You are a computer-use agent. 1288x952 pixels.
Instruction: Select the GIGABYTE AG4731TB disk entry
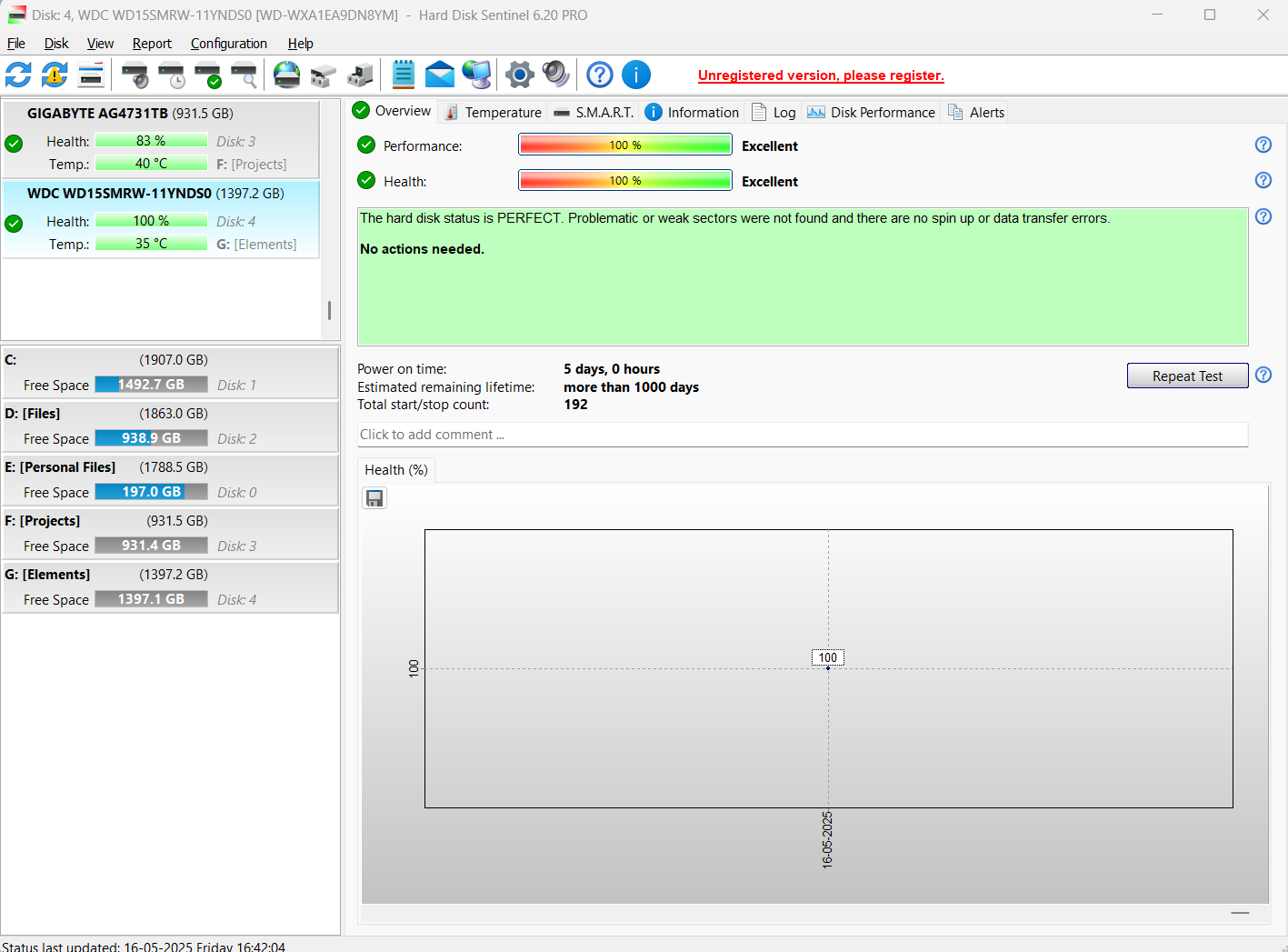click(161, 138)
